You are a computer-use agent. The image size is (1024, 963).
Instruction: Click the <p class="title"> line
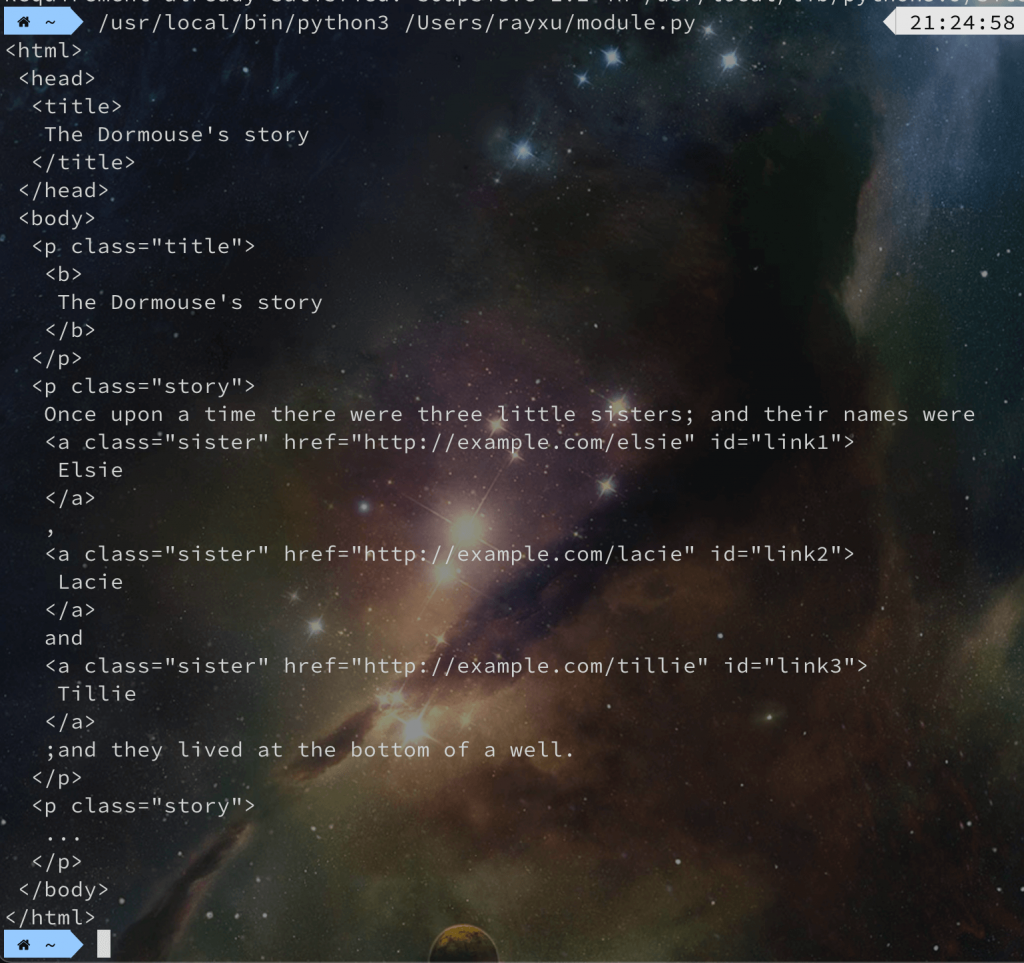[144, 247]
